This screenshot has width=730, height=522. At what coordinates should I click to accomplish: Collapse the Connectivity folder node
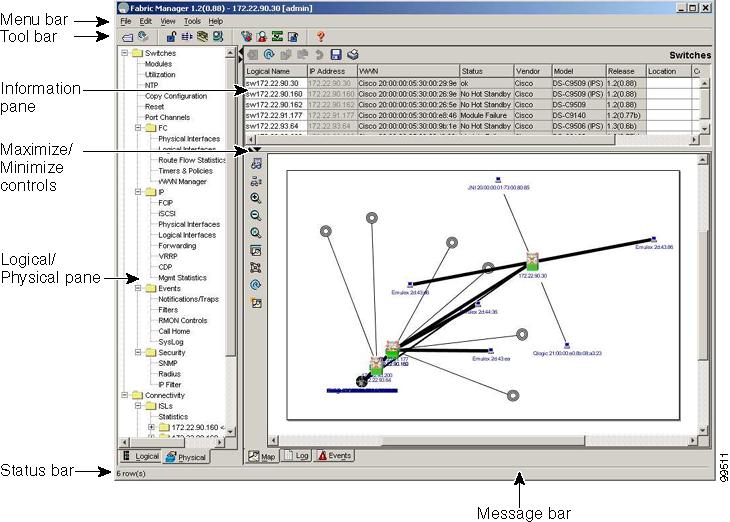click(x=125, y=395)
